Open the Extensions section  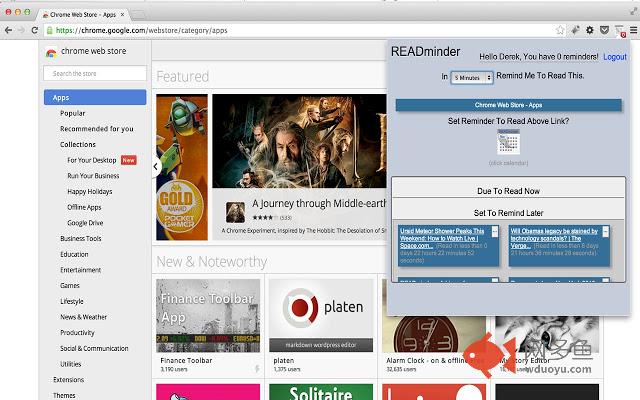(x=69, y=380)
